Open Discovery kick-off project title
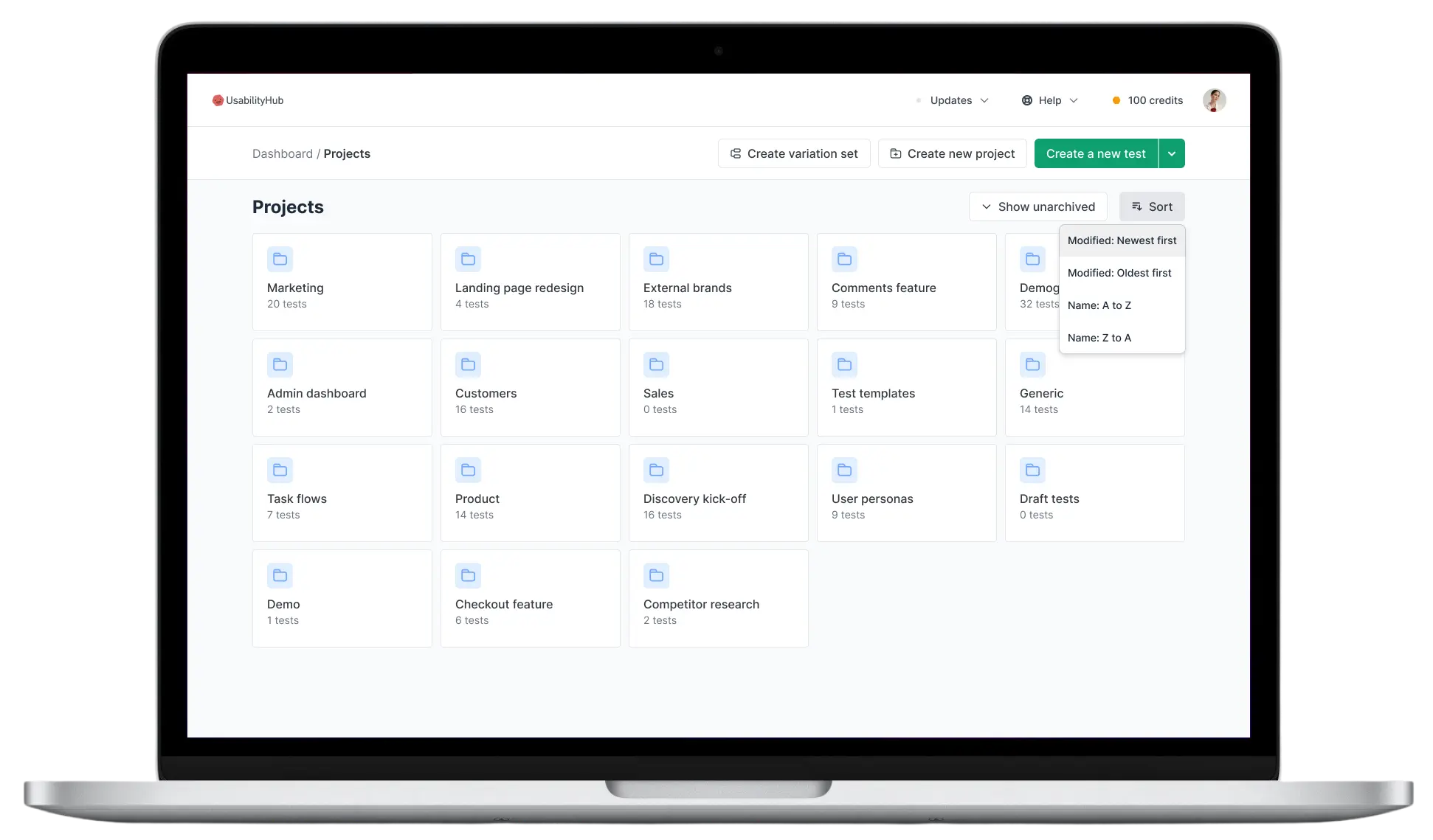Viewport: 1433px width, 840px height. pos(695,499)
